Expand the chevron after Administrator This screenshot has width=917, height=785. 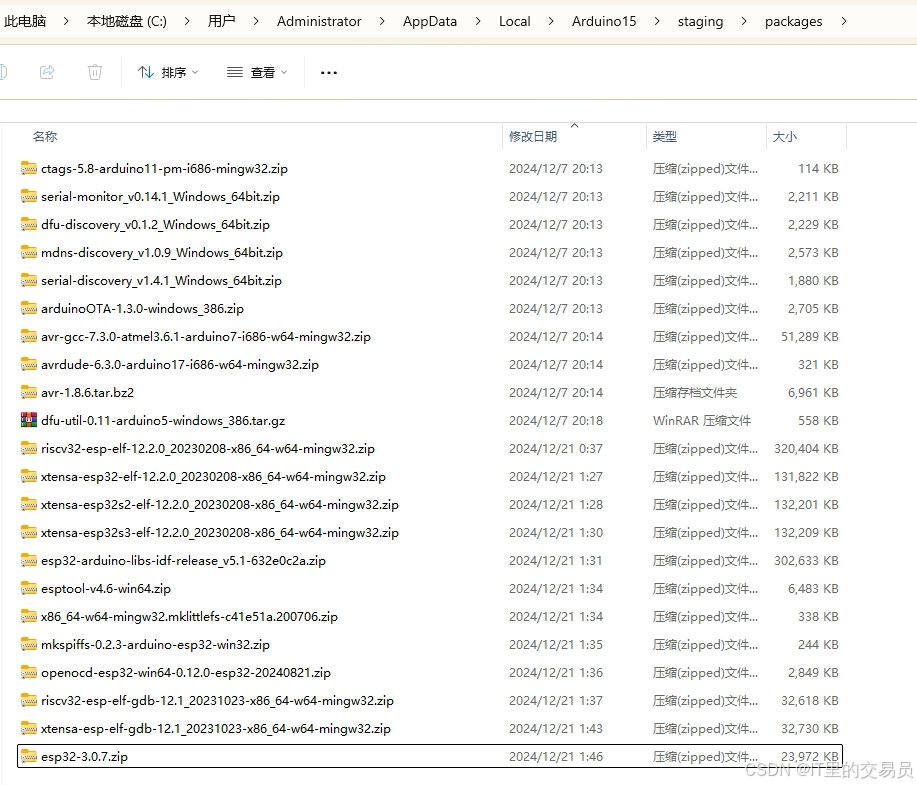tap(382, 21)
